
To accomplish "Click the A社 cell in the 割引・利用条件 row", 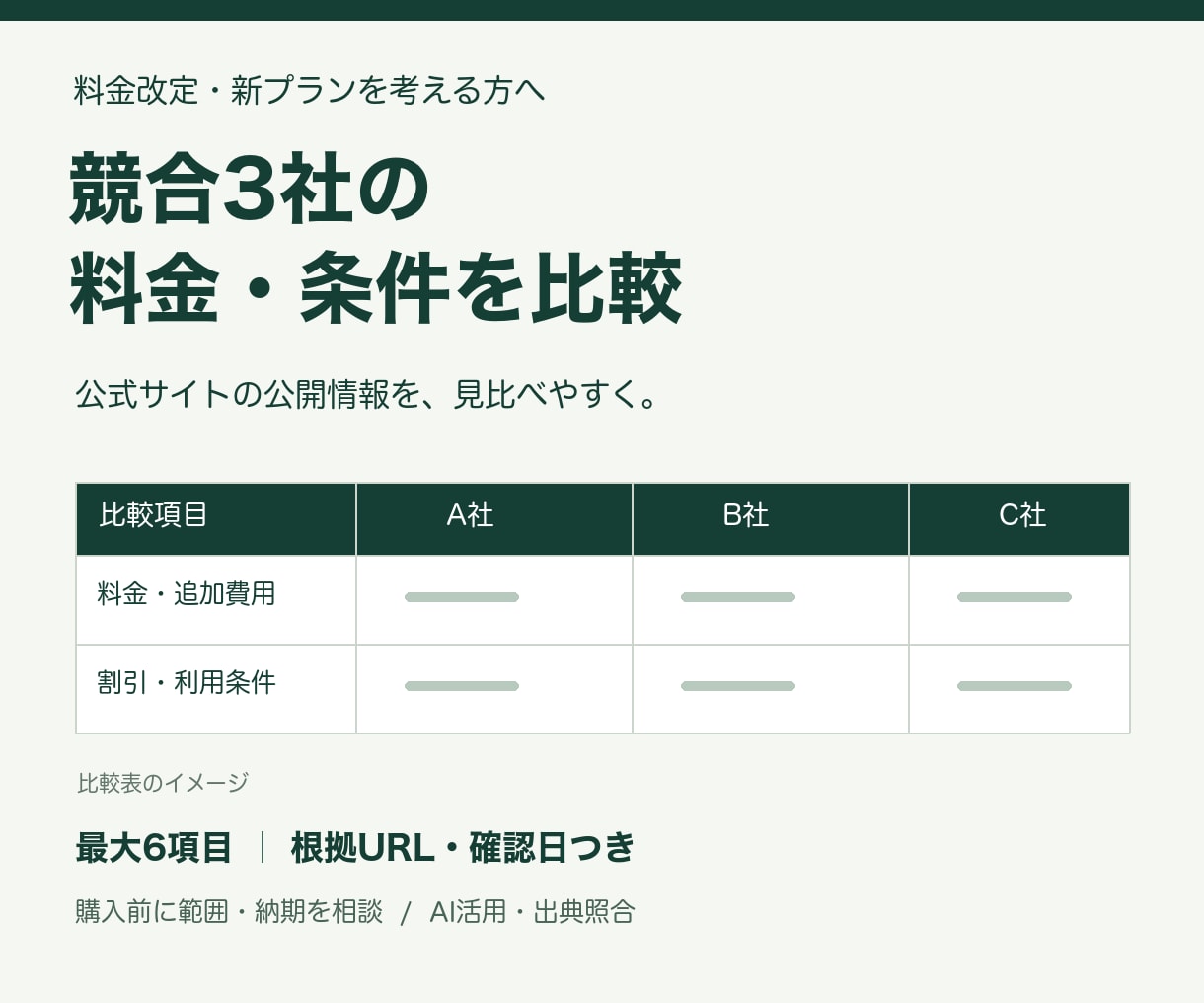I will [494, 689].
